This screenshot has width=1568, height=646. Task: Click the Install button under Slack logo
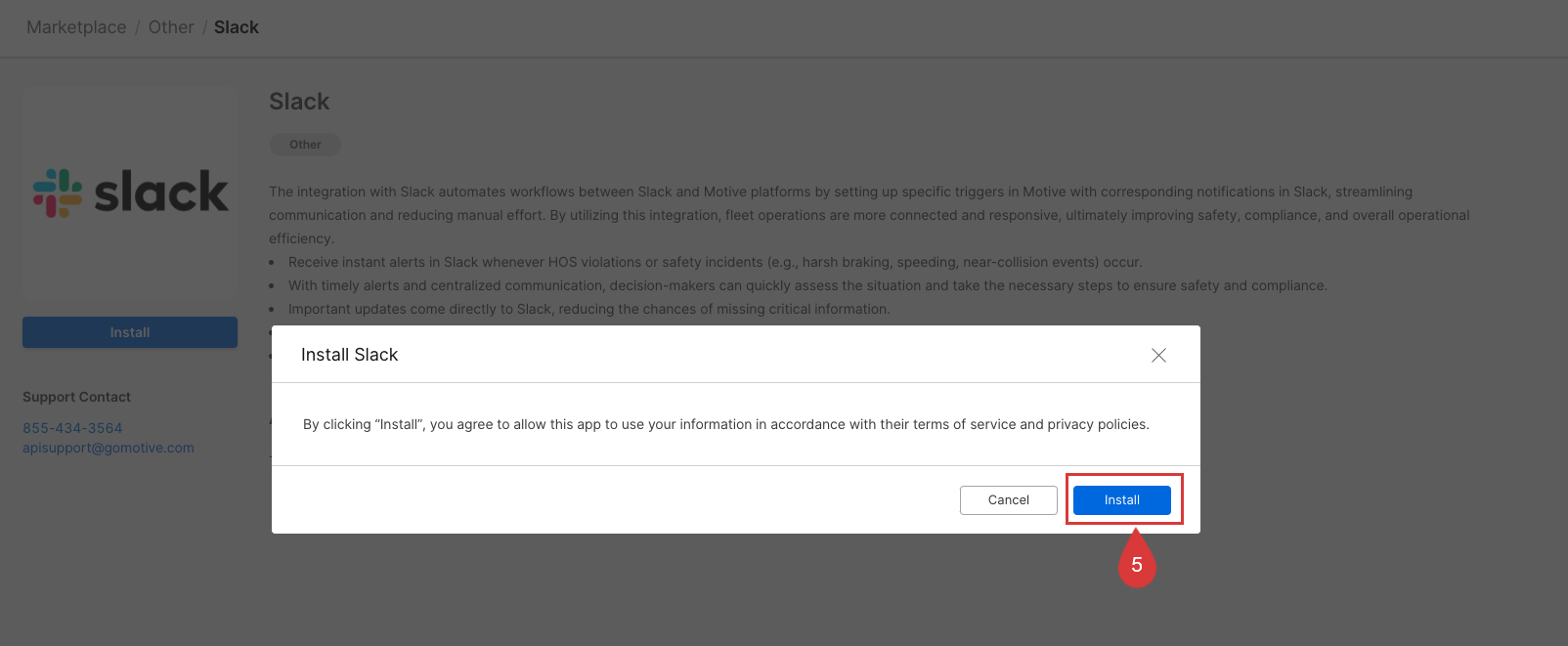coord(130,332)
